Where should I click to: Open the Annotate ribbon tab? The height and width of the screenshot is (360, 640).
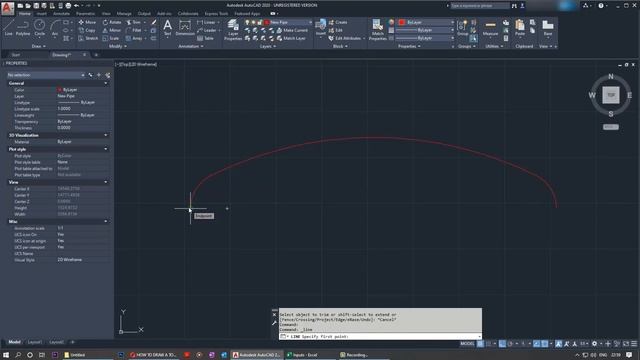click(61, 13)
